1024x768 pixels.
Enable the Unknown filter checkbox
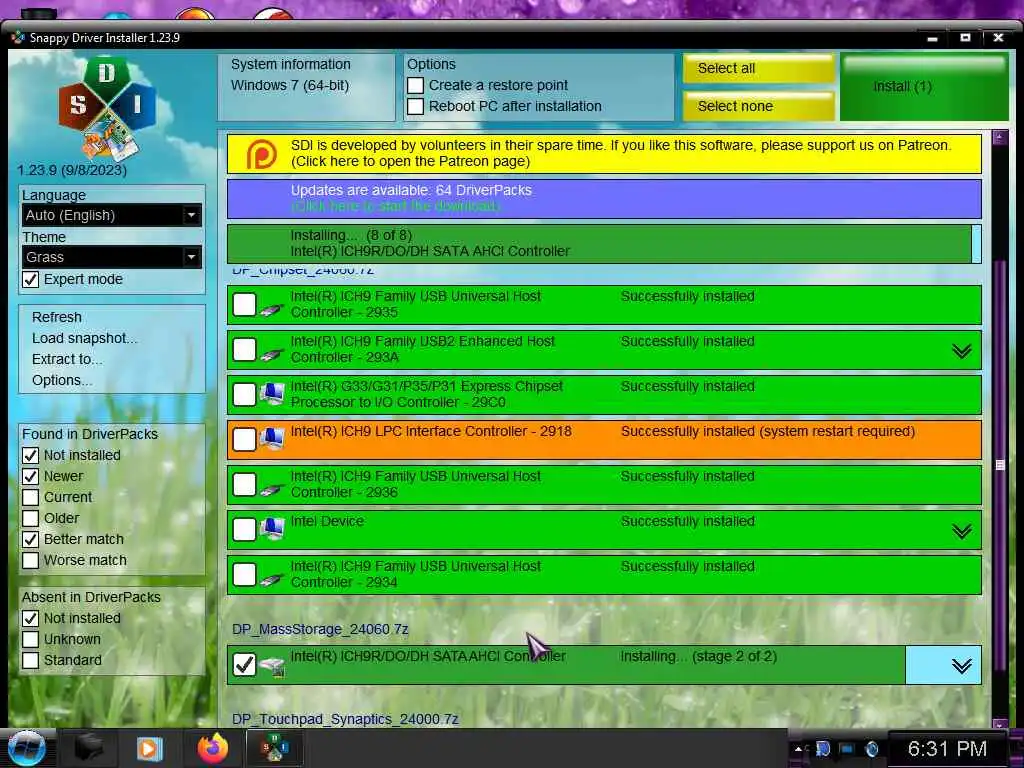pos(31,639)
